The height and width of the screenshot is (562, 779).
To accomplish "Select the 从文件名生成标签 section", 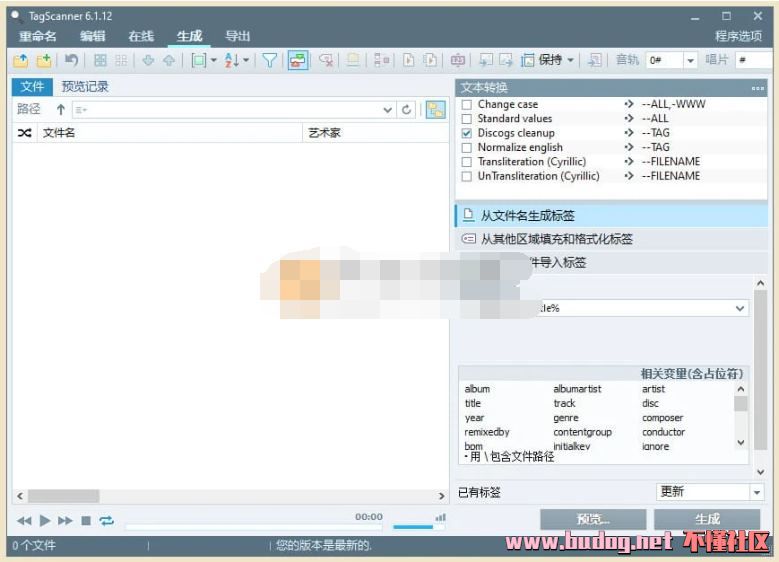I will (611, 216).
